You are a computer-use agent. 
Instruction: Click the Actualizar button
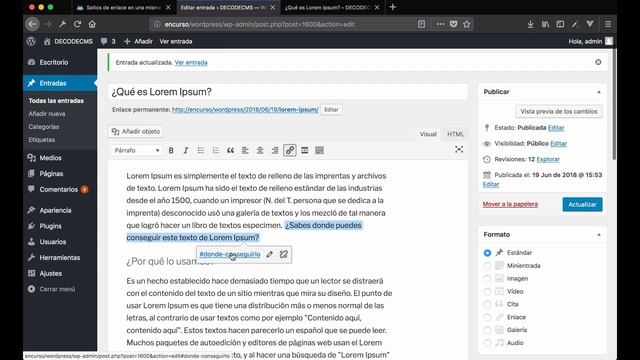(x=582, y=204)
